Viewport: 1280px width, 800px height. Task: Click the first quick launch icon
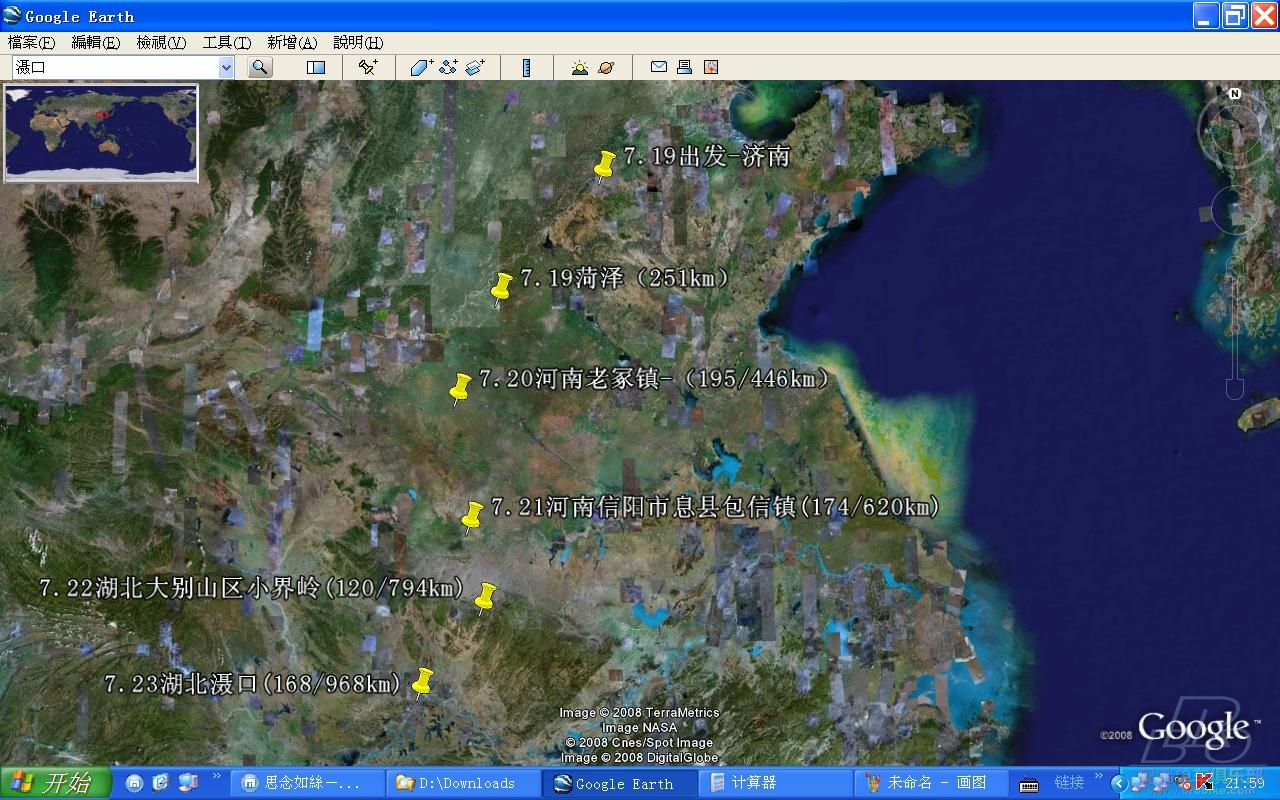coord(135,783)
